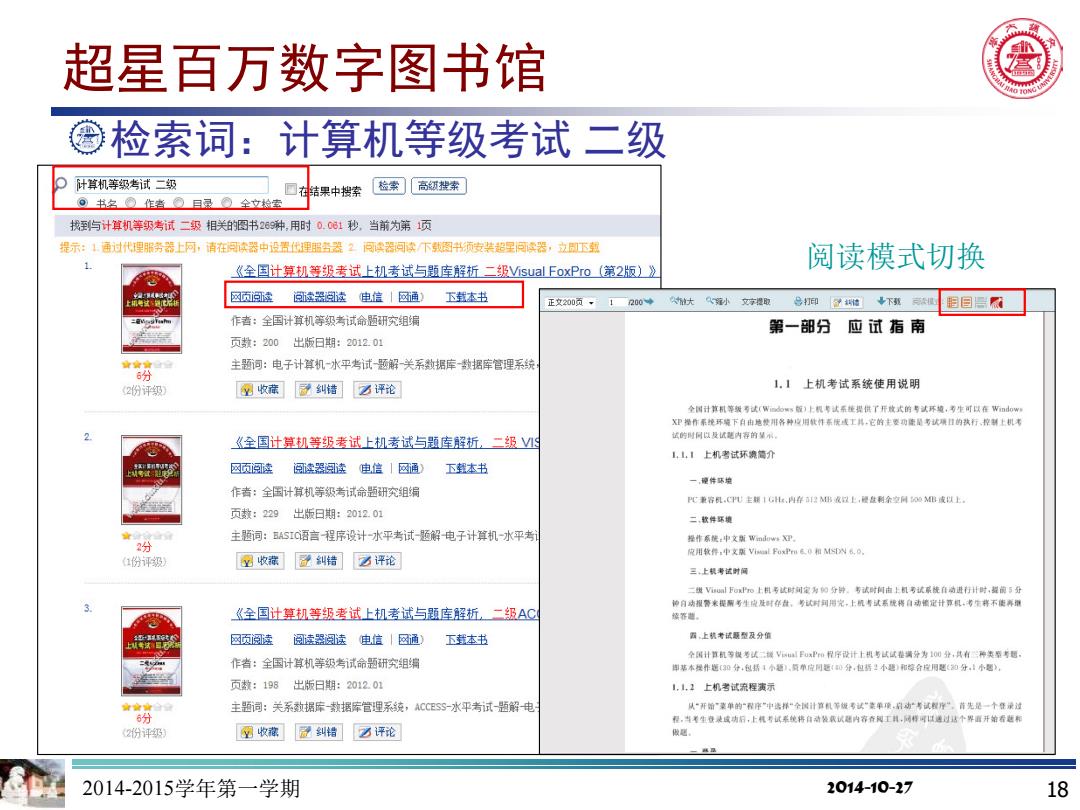Click 收藏 button for the third book
The image size is (1080, 810).
[260, 732]
